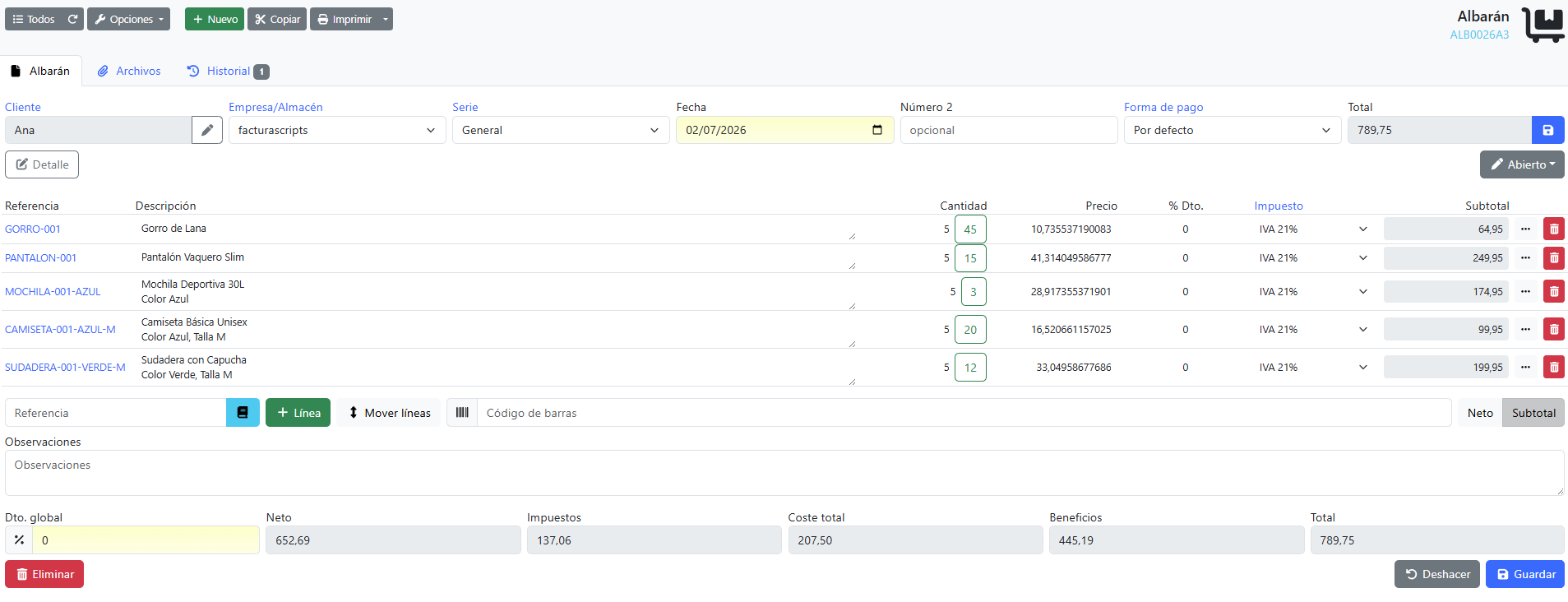The image size is (1568, 602).
Task: Expand the Imprimir dropdown arrow
Action: click(x=386, y=19)
